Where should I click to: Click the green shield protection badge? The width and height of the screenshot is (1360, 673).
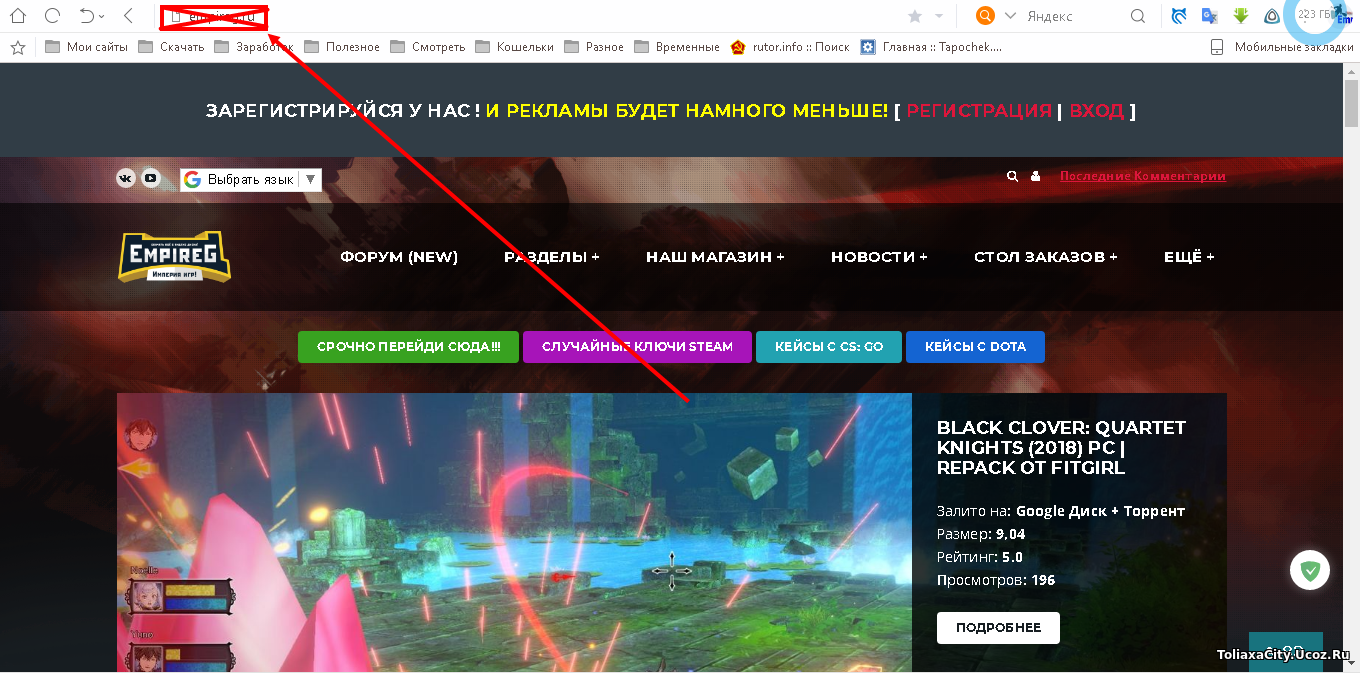[x=1309, y=571]
